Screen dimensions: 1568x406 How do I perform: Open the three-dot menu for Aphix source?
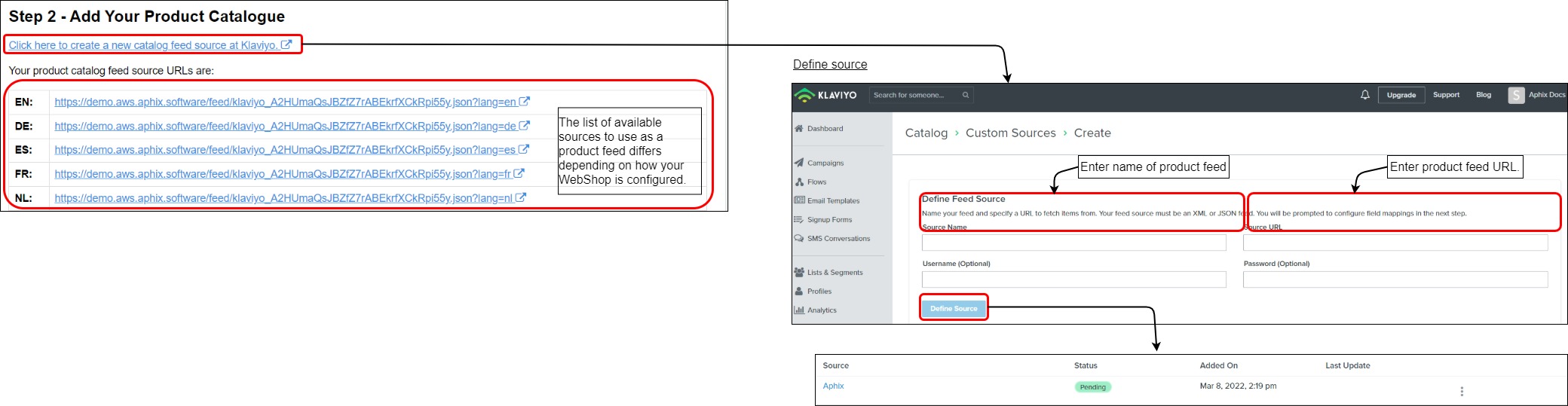pos(1462,392)
